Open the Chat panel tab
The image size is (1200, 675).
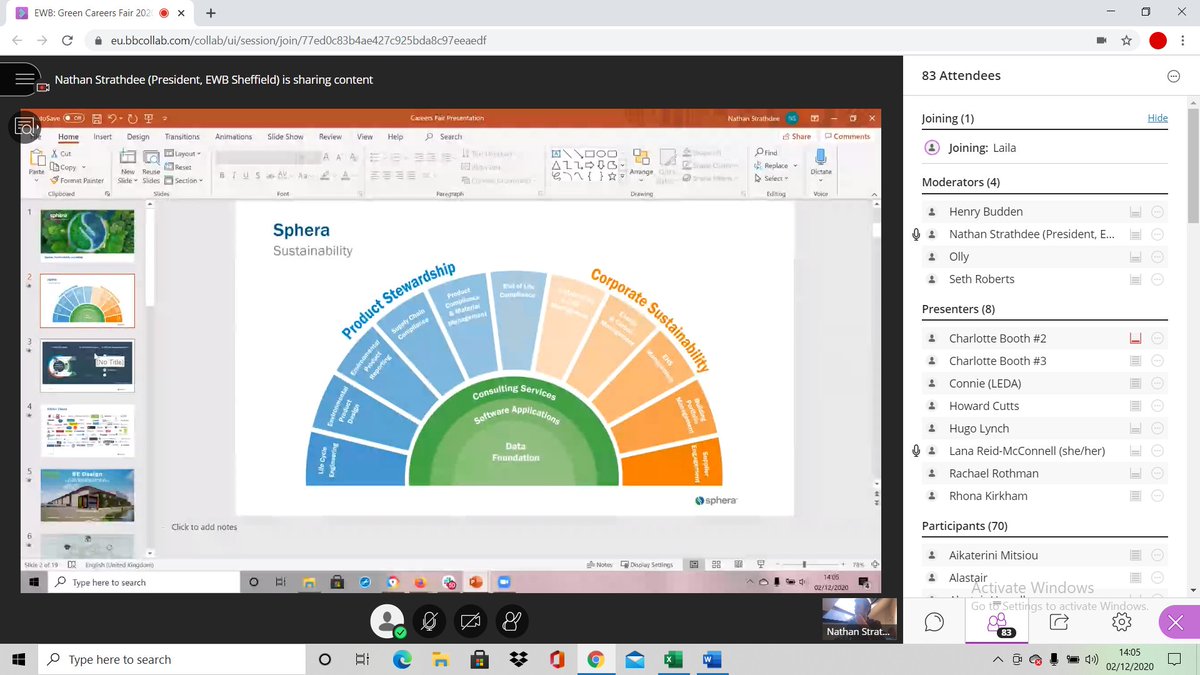tap(934, 622)
